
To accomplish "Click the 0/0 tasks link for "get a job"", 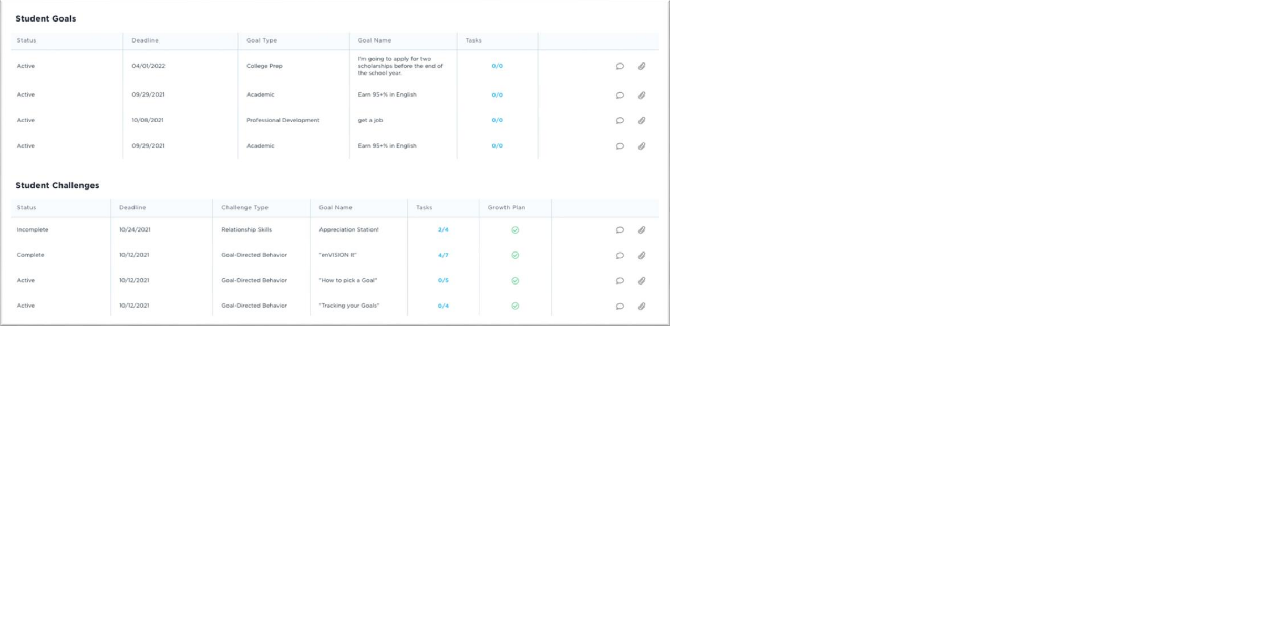I will coord(497,120).
